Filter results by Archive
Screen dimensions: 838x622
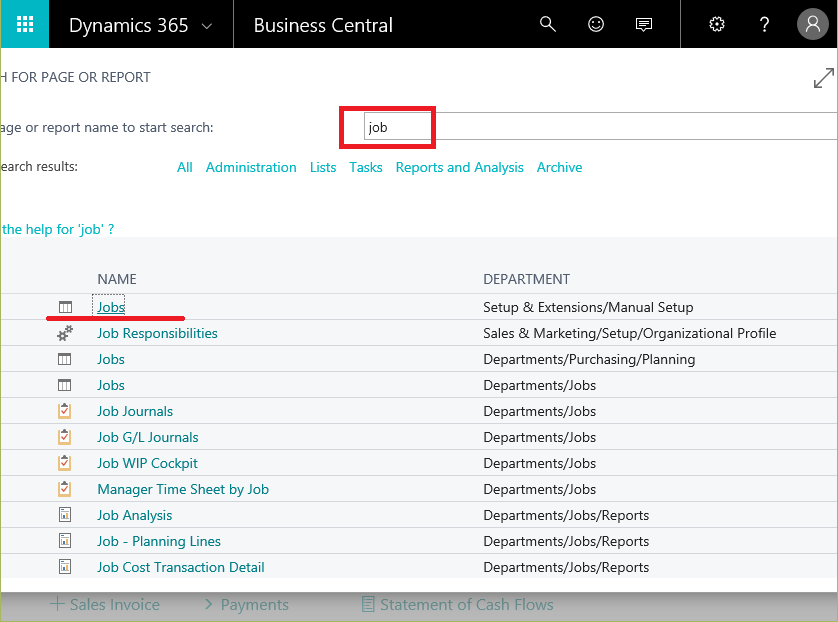click(x=559, y=167)
